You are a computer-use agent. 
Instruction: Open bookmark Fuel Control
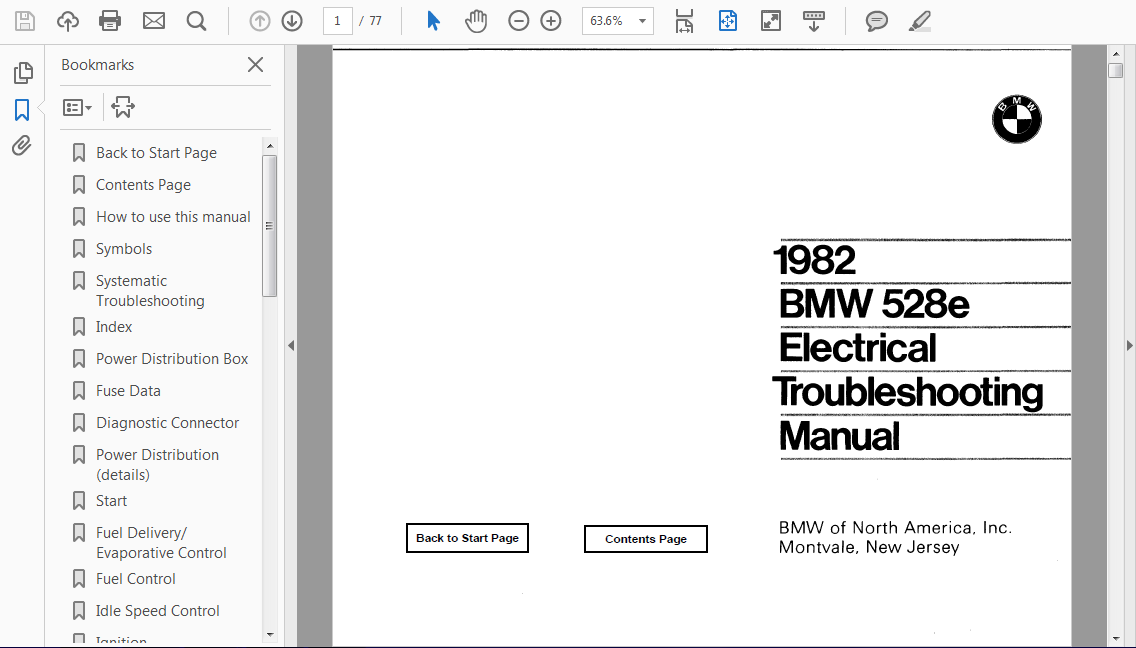(x=135, y=579)
